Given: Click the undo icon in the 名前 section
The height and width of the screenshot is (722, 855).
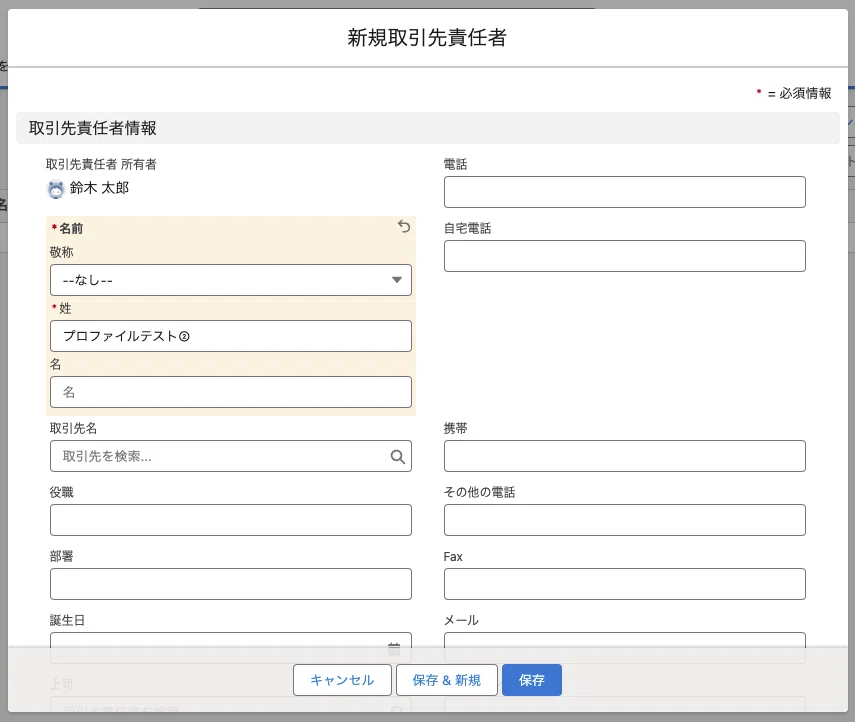Looking at the screenshot, I should [404, 226].
